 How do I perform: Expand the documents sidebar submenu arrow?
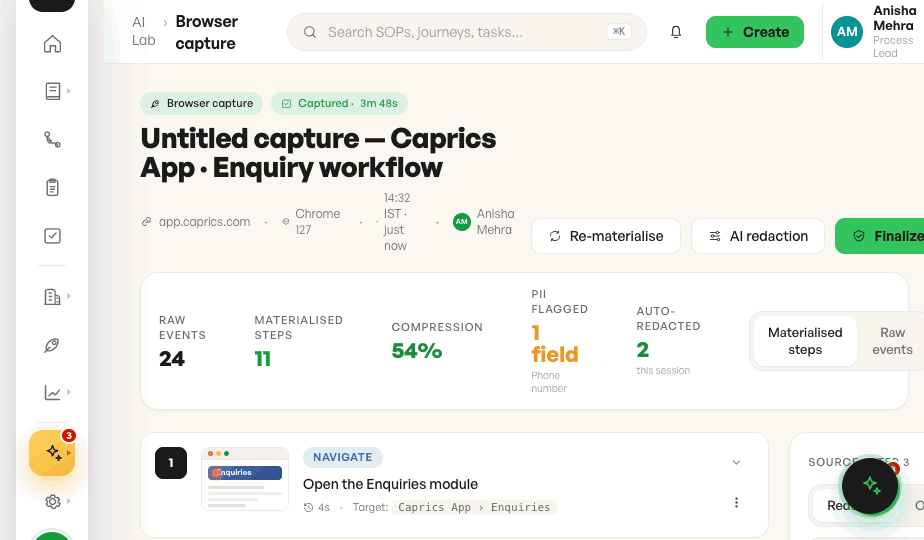69,91
